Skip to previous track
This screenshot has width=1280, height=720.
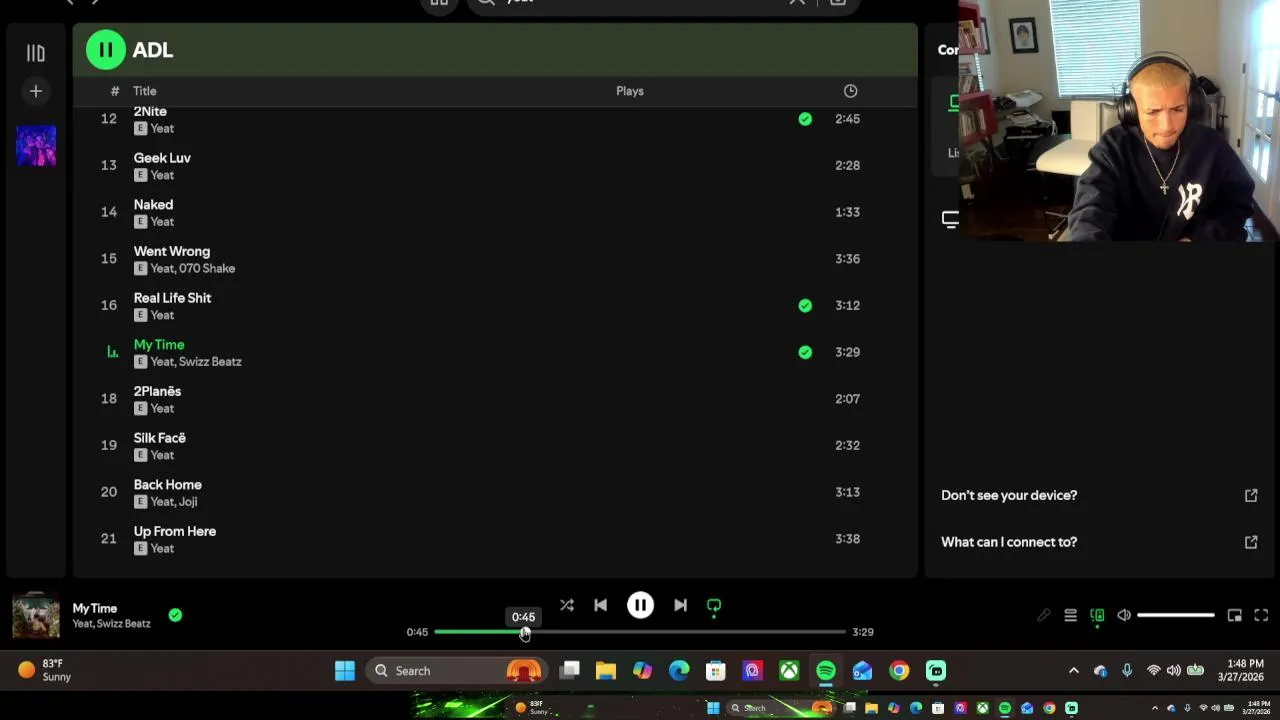[x=600, y=605]
